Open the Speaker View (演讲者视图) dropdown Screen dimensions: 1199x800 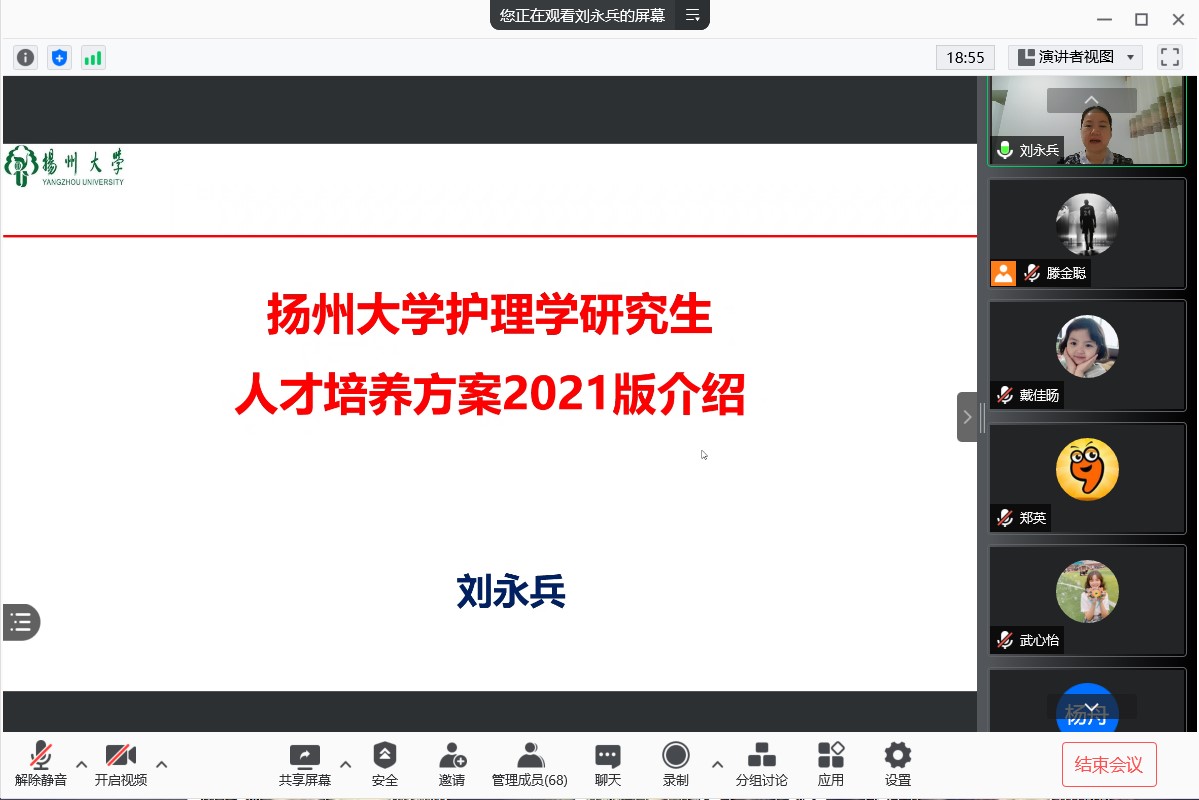(1075, 57)
